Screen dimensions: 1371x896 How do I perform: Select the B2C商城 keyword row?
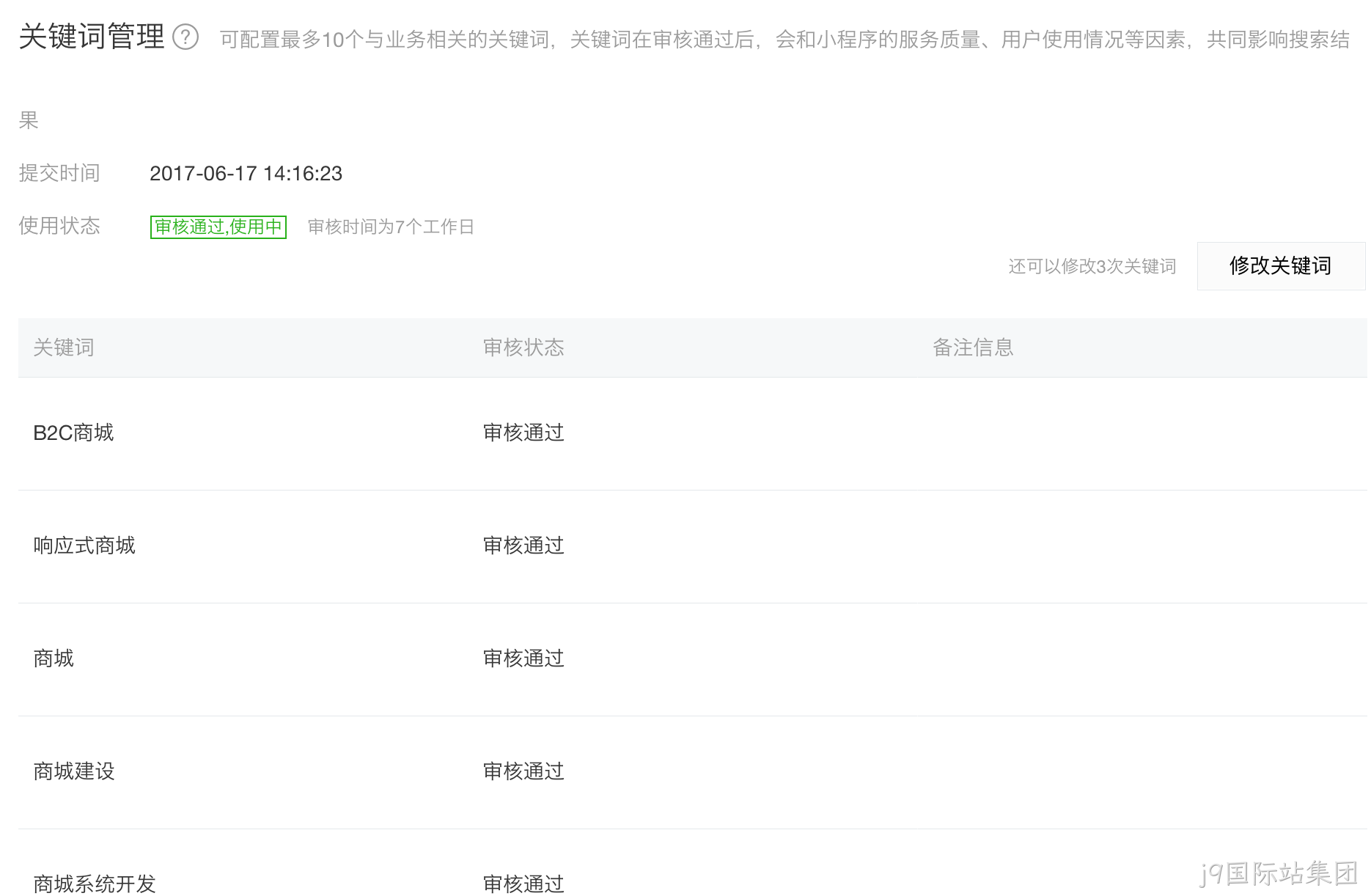[x=692, y=433]
